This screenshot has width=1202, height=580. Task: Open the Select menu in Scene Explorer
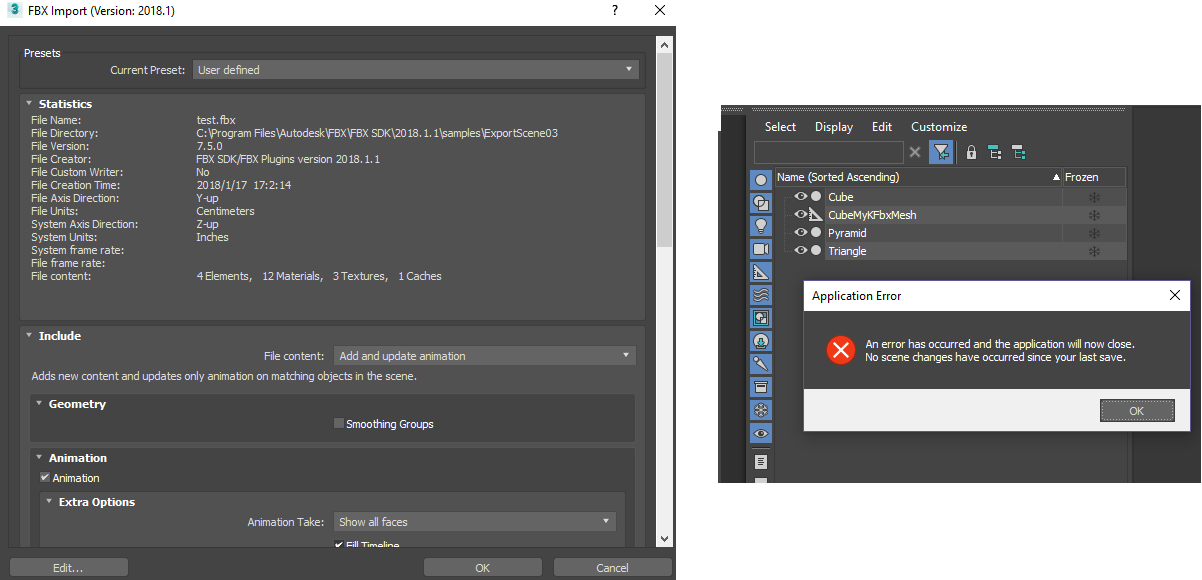pyautogui.click(x=780, y=127)
